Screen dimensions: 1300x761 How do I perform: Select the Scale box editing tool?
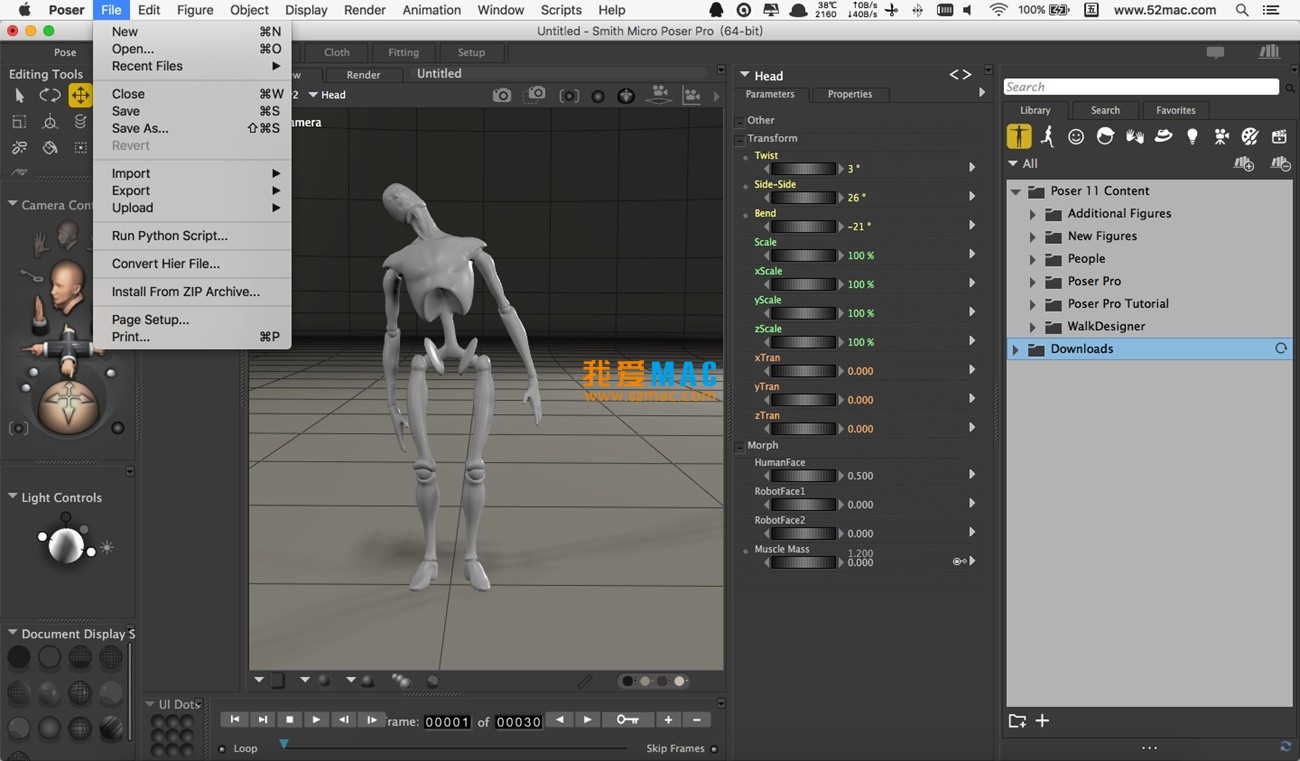click(x=19, y=122)
